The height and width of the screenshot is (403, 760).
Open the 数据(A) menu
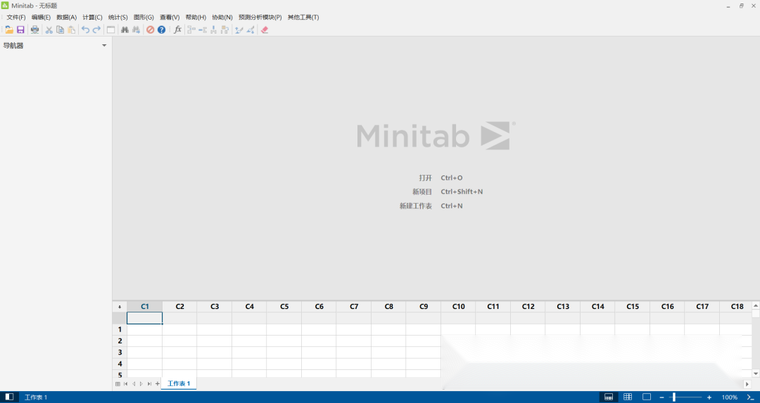click(x=66, y=17)
